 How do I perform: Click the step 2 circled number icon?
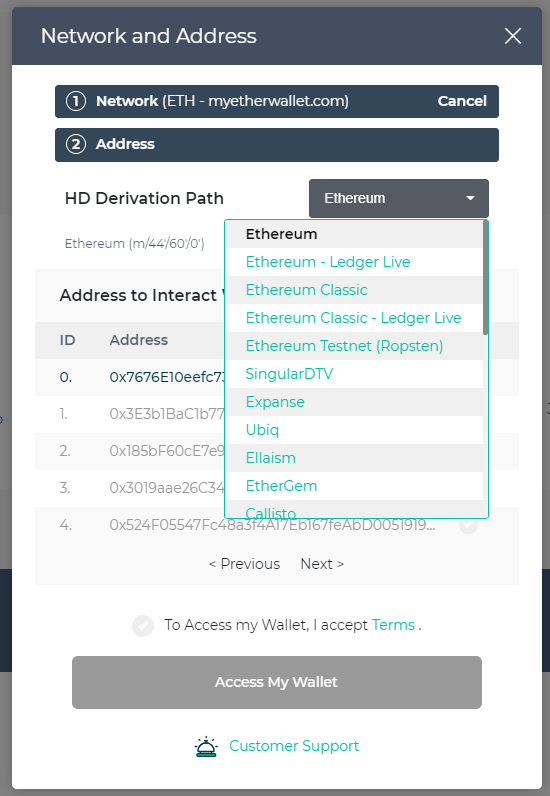76,145
